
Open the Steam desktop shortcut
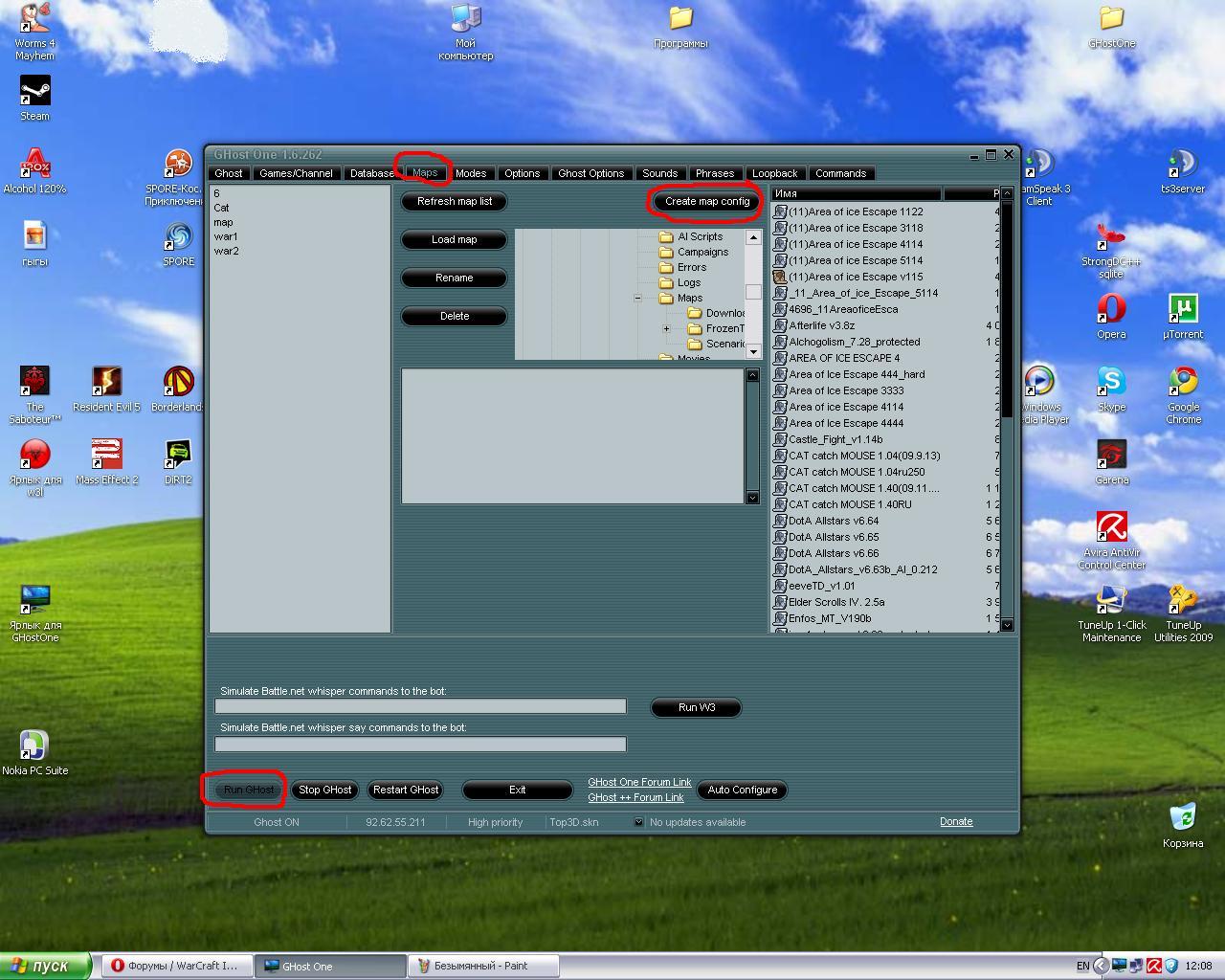pos(34,94)
